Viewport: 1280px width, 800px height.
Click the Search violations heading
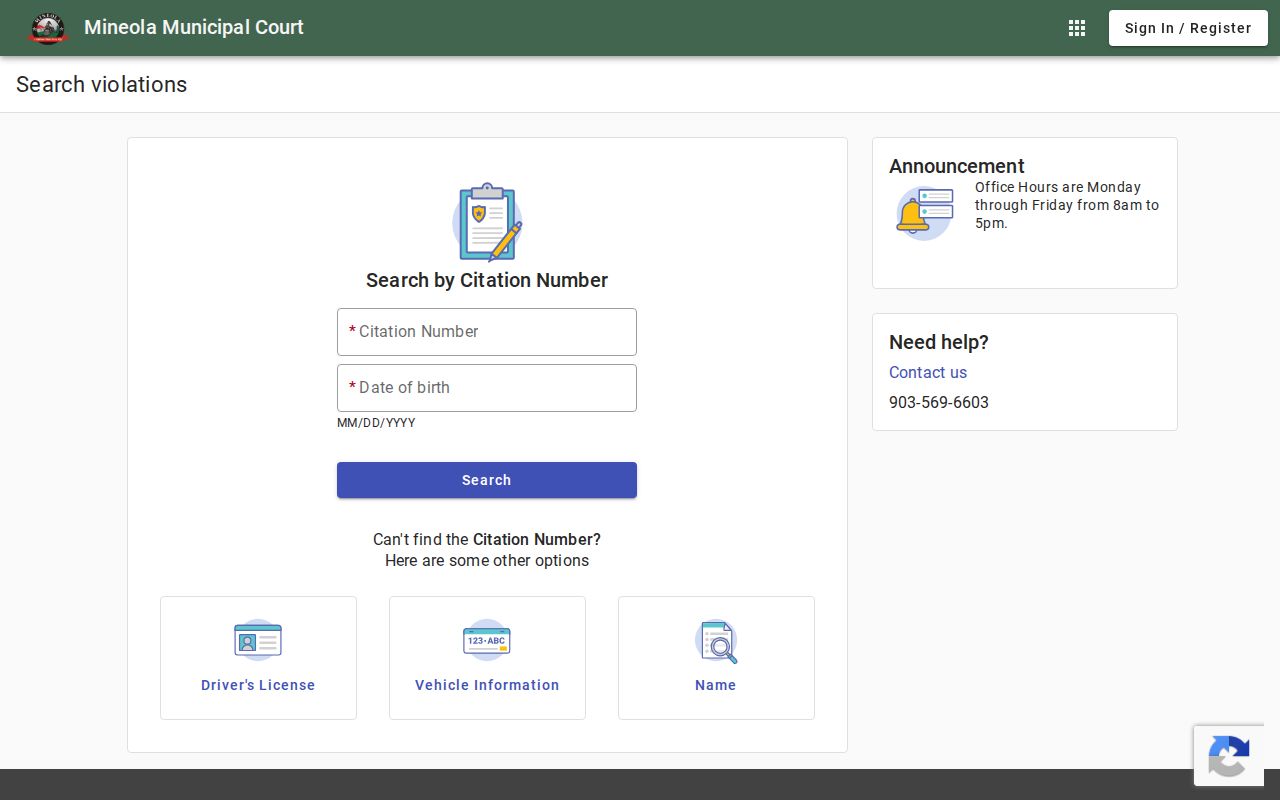click(x=102, y=85)
